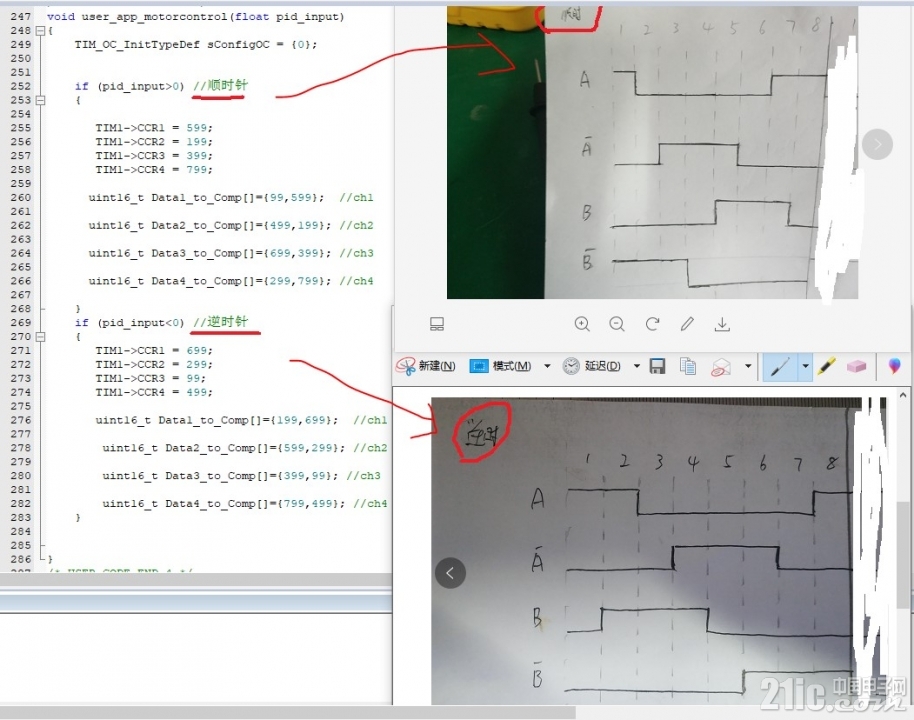Image resolution: width=914 pixels, height=720 pixels.
Task: Collapse the fold marker at line 248
Action: 40,31
